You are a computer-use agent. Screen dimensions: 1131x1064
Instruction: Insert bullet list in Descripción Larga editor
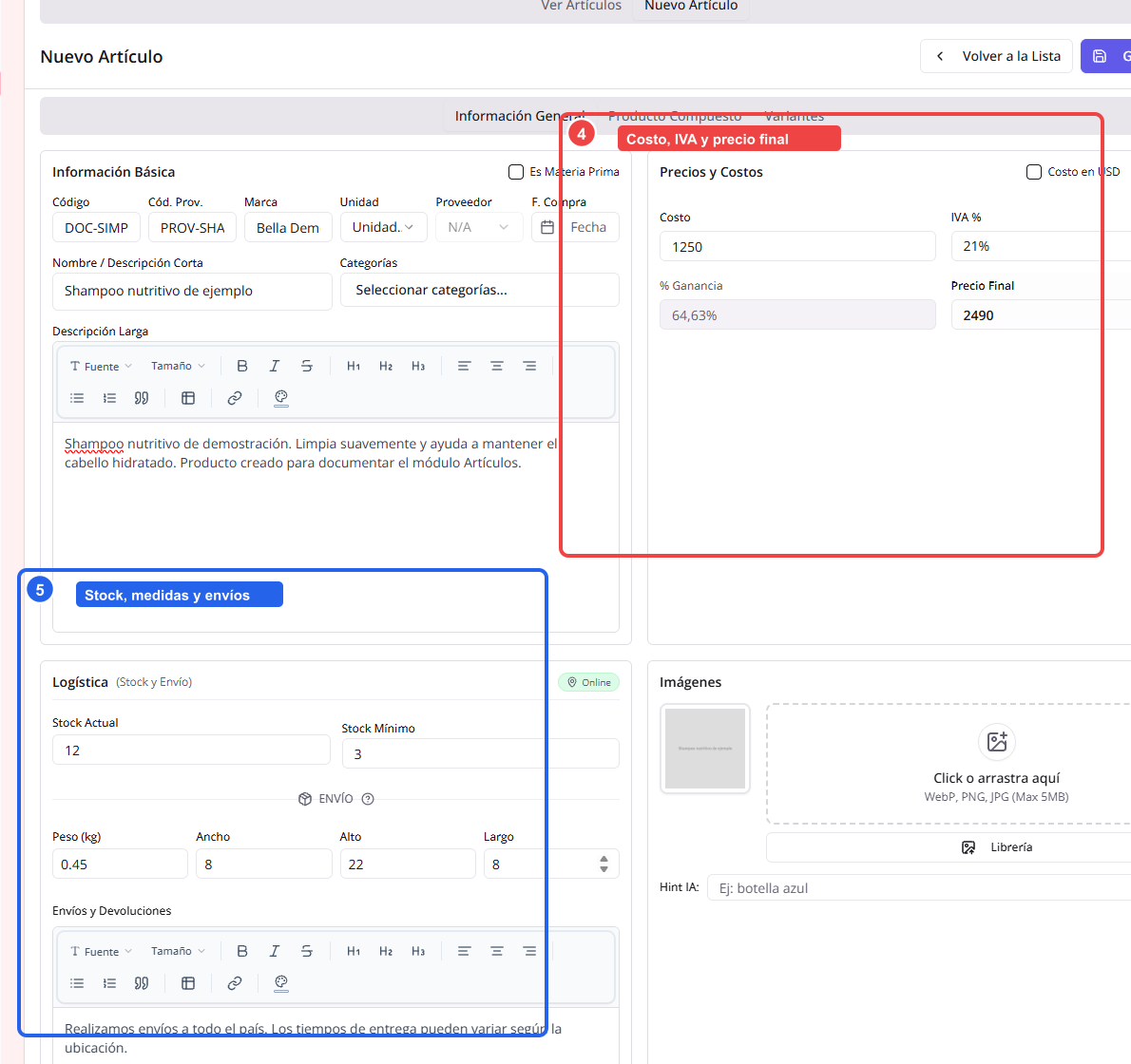pyautogui.click(x=77, y=398)
